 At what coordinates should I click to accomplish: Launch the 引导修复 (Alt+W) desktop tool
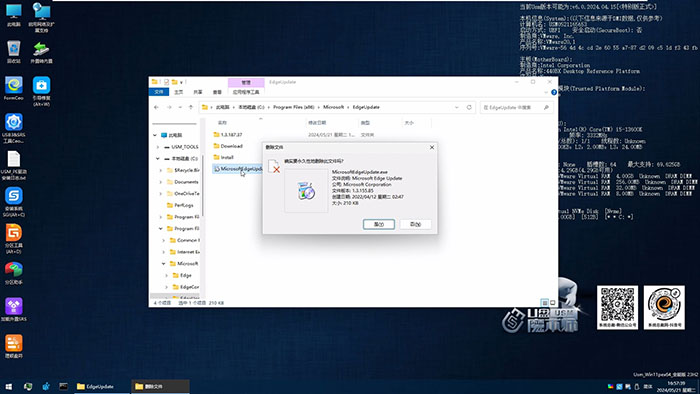click(x=41, y=91)
